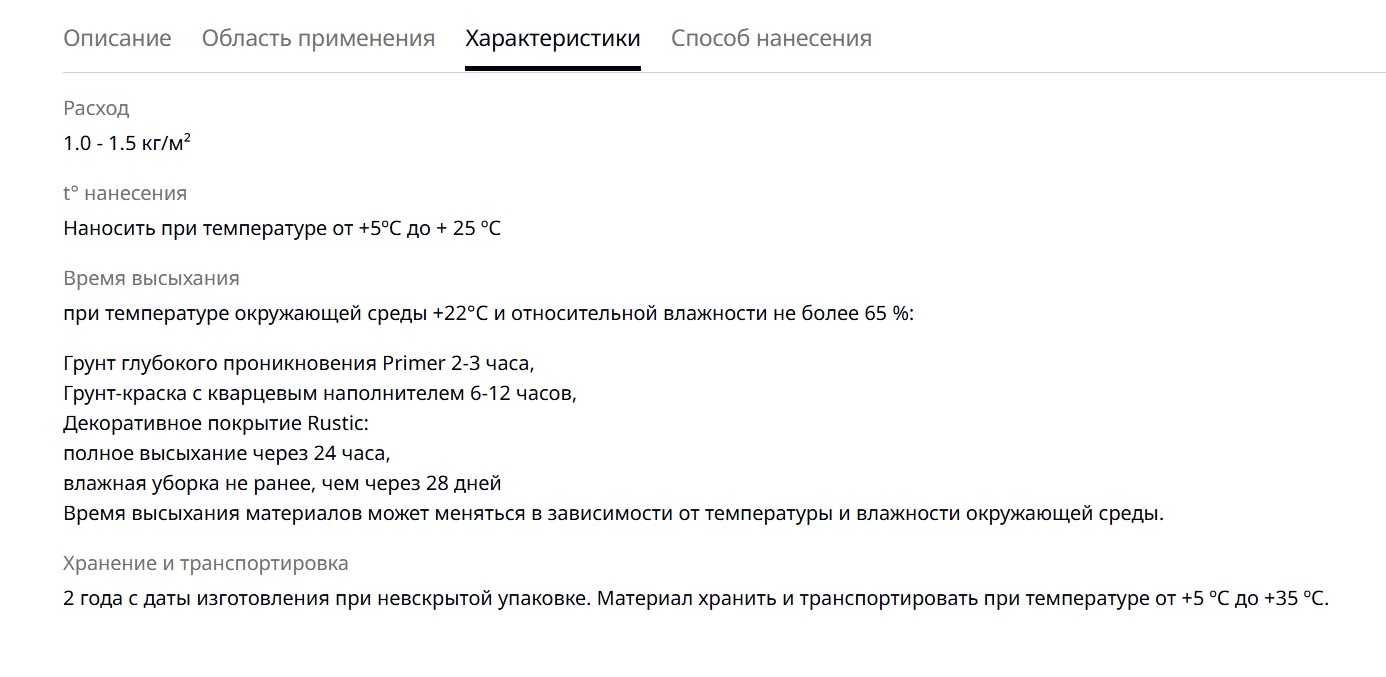
Task: Click the полное высыхание через 24 часа line
Action: tap(227, 453)
